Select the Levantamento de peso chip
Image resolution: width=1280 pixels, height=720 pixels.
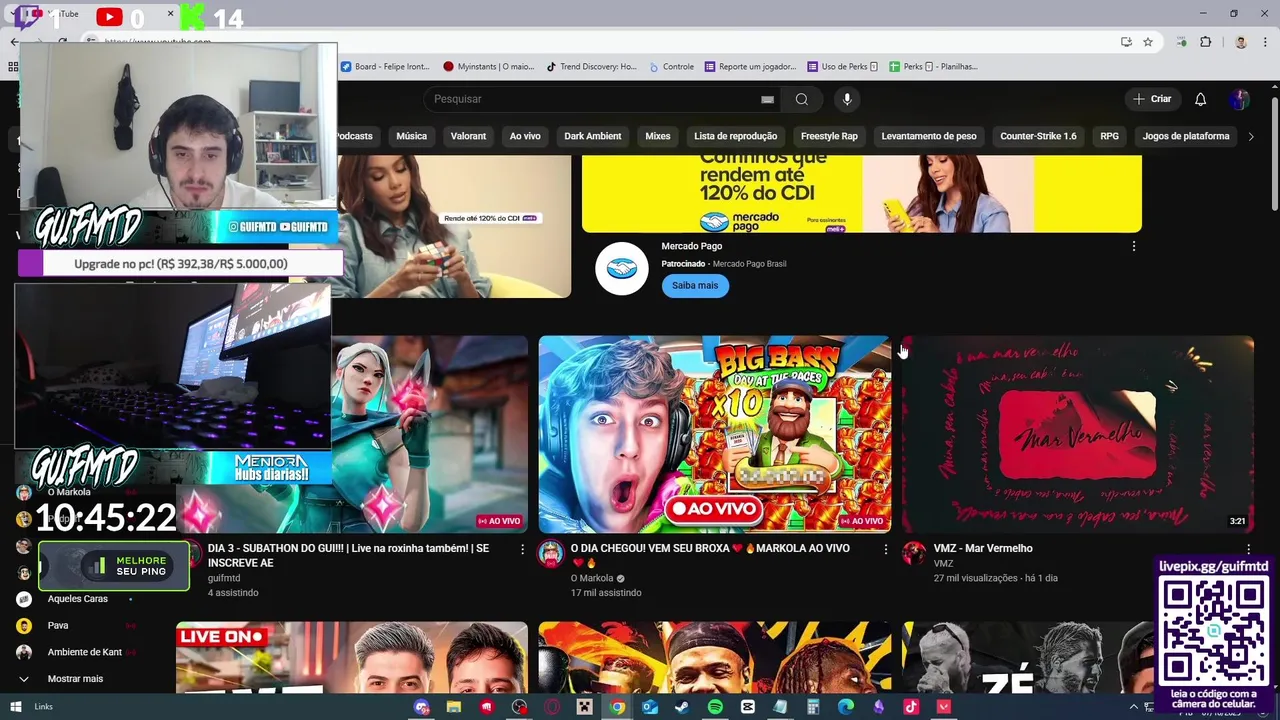point(929,136)
